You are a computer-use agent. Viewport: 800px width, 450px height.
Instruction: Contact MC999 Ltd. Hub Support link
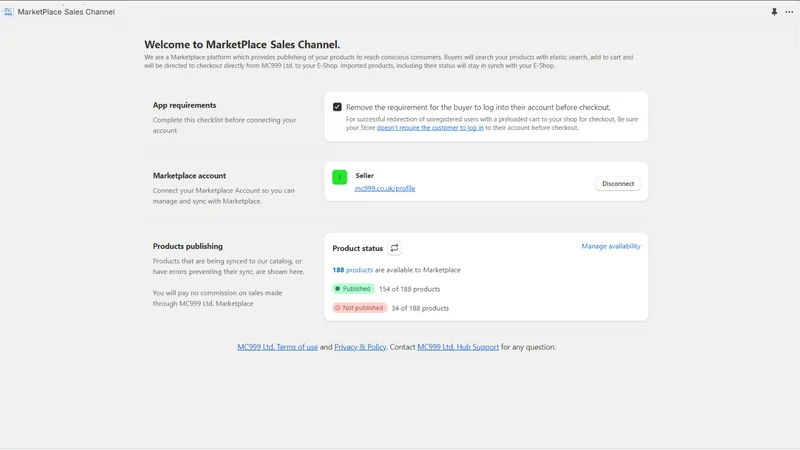point(458,347)
